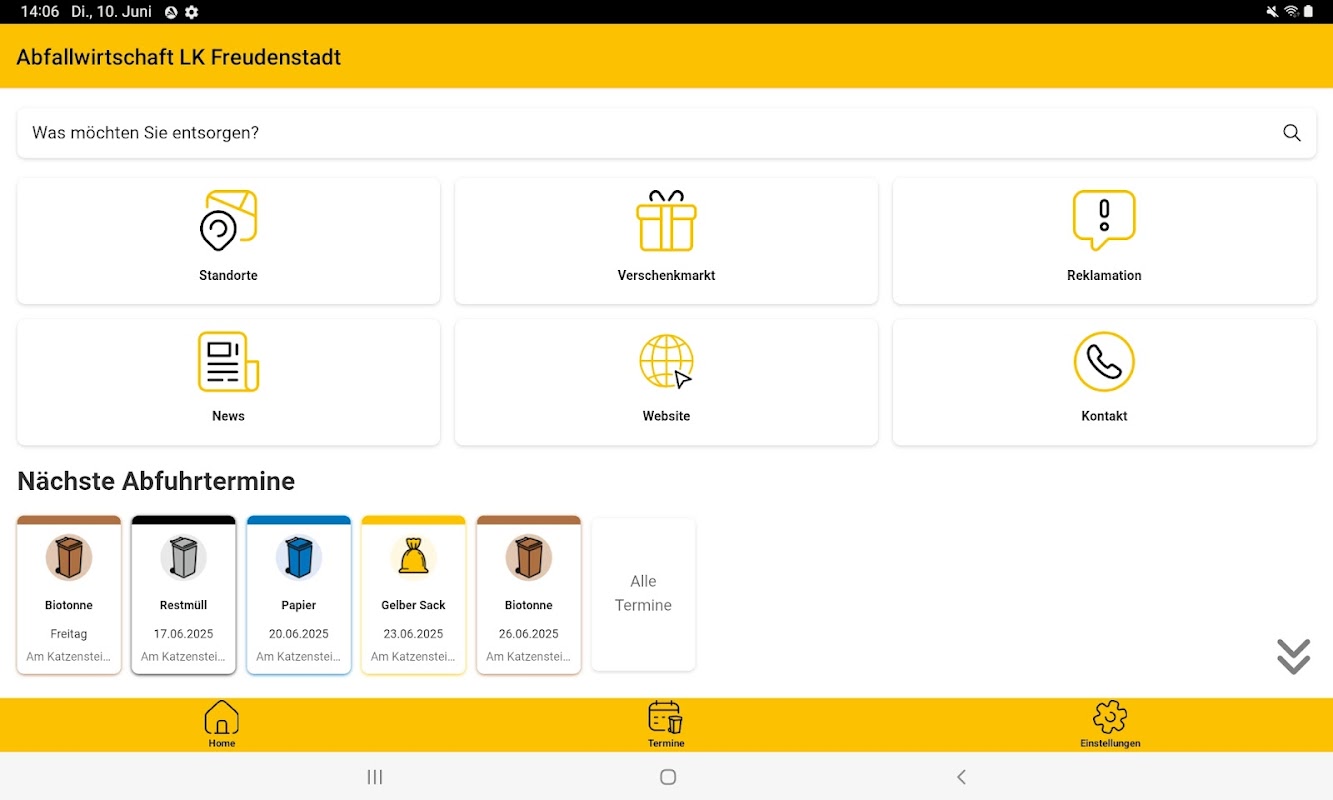Click the Reklamation label
This screenshot has height=800, width=1333.
pyautogui.click(x=1104, y=275)
